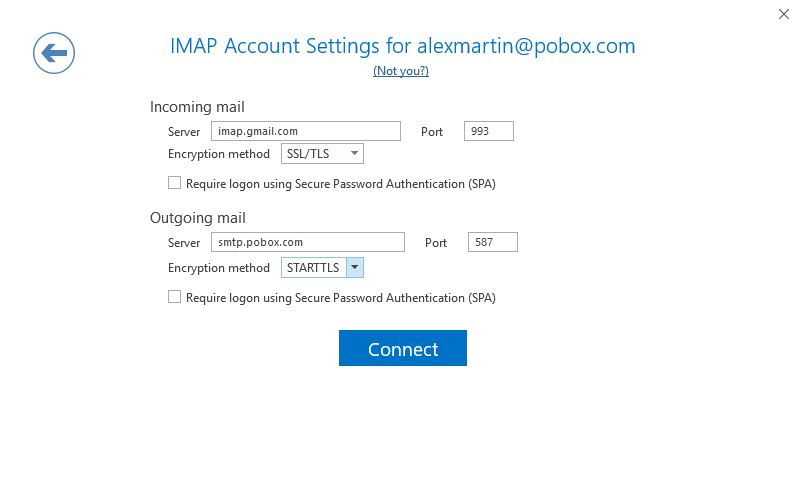Select the 'Incoming mail' heading text
Viewport: 807px width, 477px height.
[x=197, y=107]
